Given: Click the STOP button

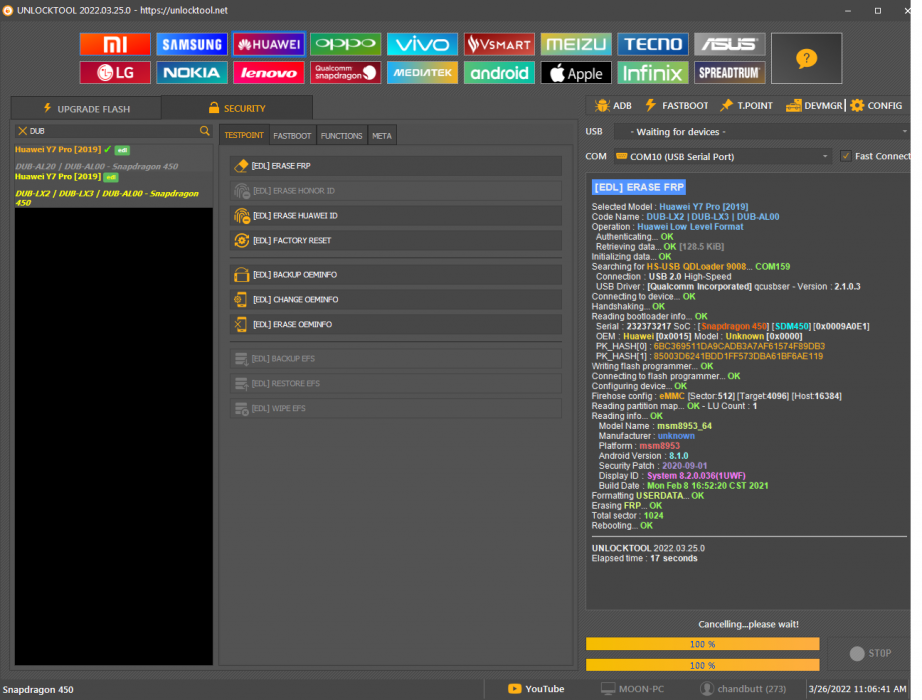Looking at the screenshot, I should point(870,654).
